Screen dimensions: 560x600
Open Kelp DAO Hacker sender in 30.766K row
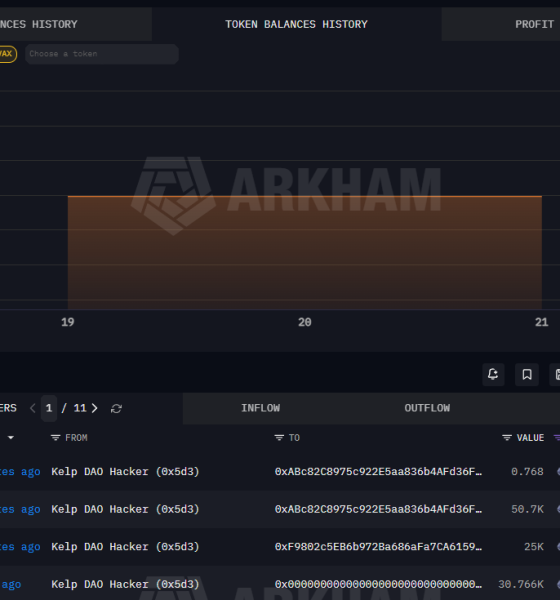pos(125,584)
